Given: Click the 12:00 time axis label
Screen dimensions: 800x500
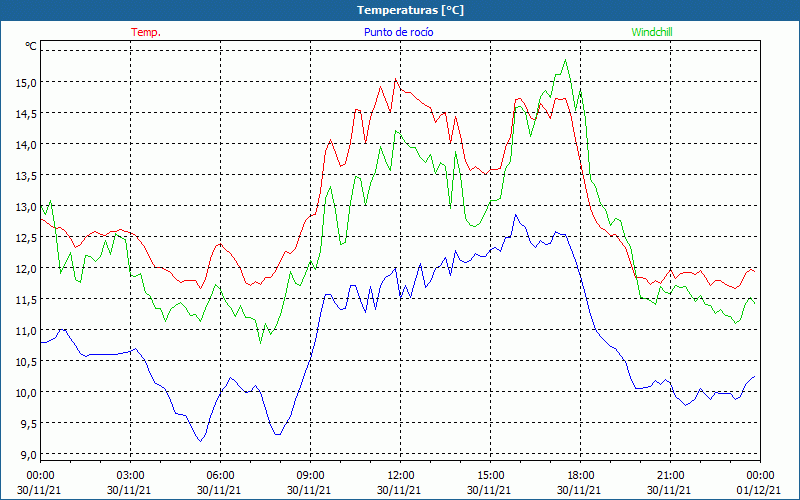Looking at the screenshot, I should 401,476.
